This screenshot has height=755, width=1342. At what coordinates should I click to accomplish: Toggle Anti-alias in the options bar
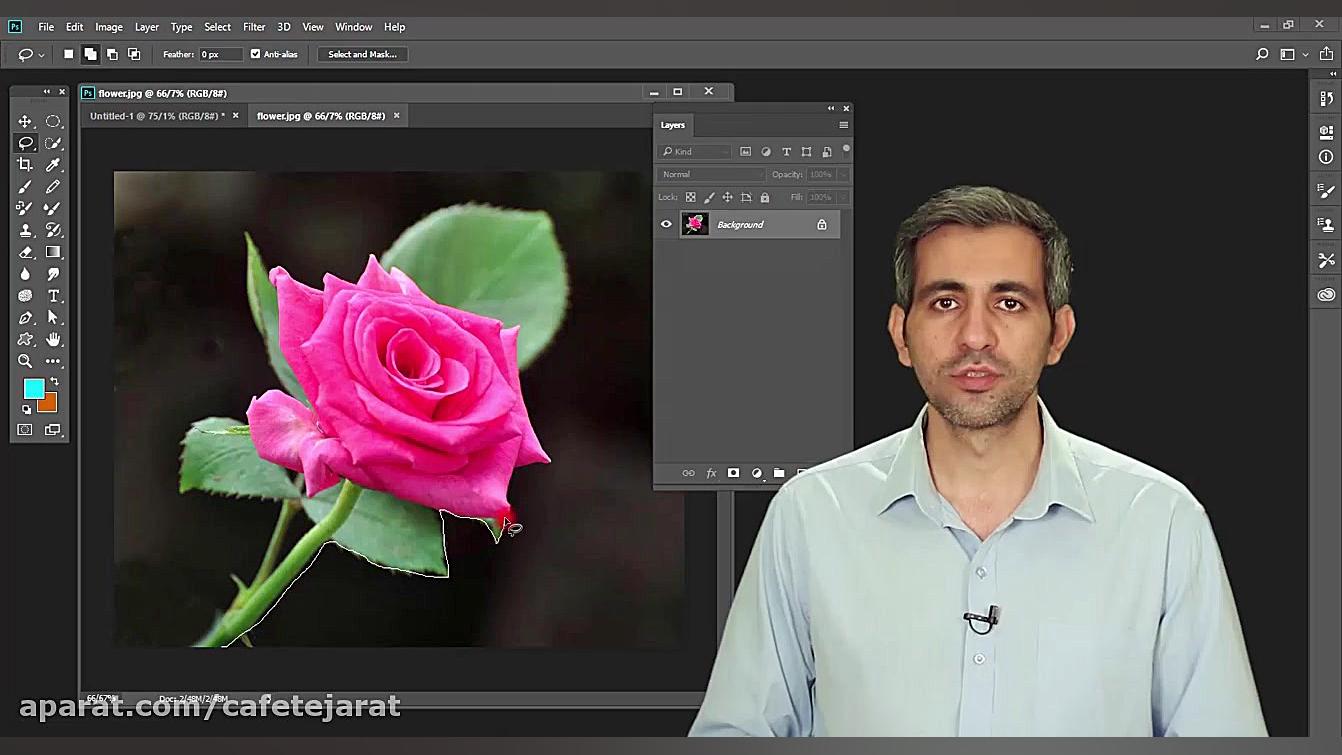pyautogui.click(x=256, y=54)
